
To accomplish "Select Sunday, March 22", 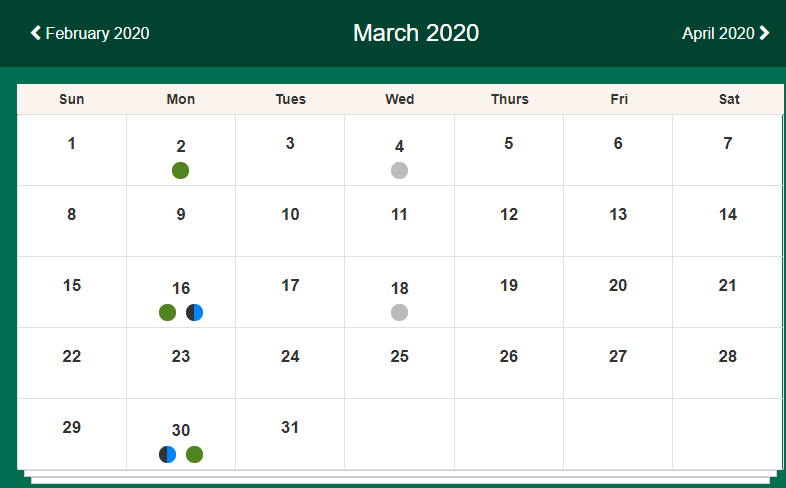I will click(72, 356).
